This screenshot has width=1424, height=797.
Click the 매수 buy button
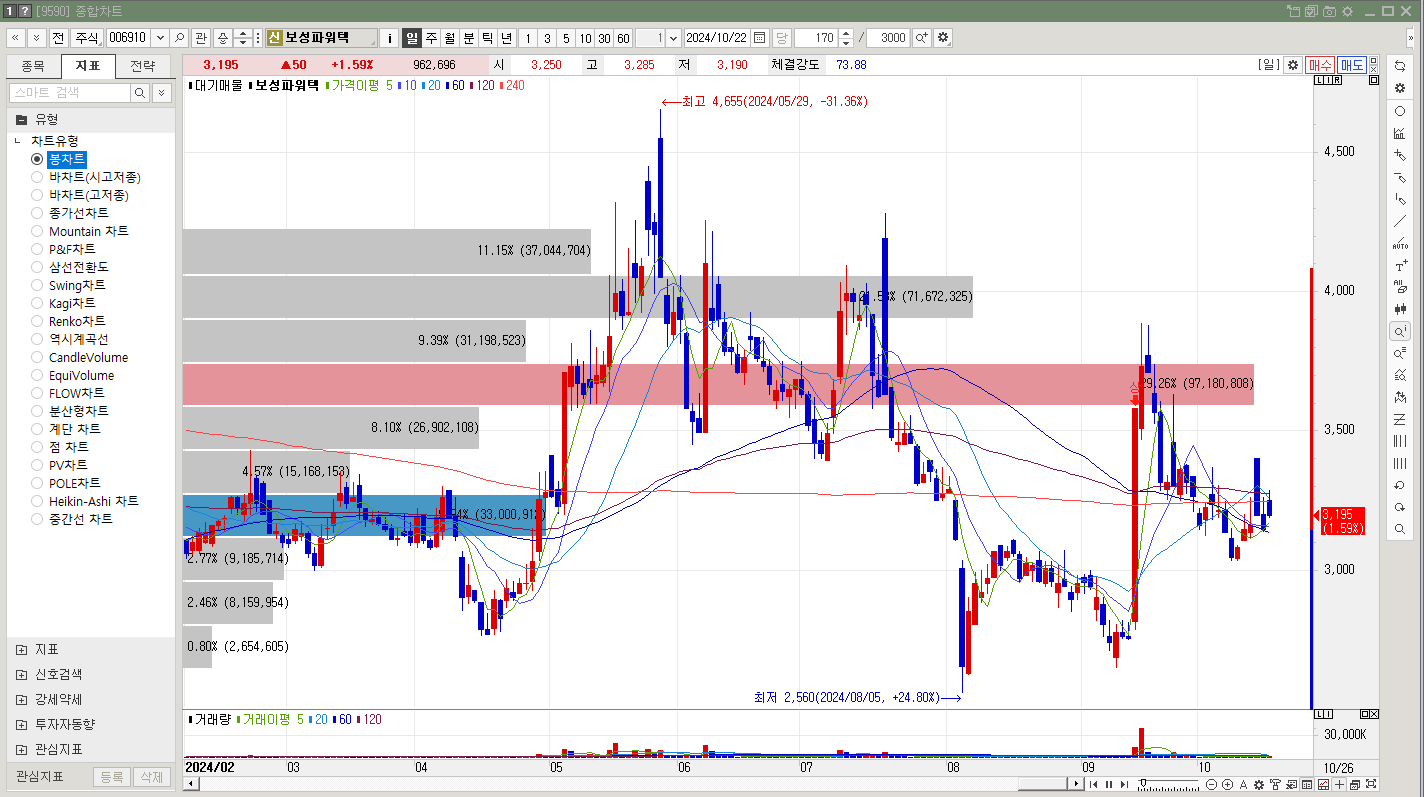click(x=1320, y=64)
